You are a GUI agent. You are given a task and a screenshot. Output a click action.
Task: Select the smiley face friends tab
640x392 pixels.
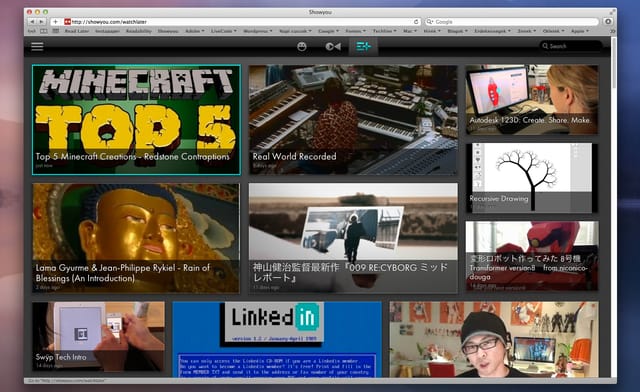pyautogui.click(x=302, y=47)
